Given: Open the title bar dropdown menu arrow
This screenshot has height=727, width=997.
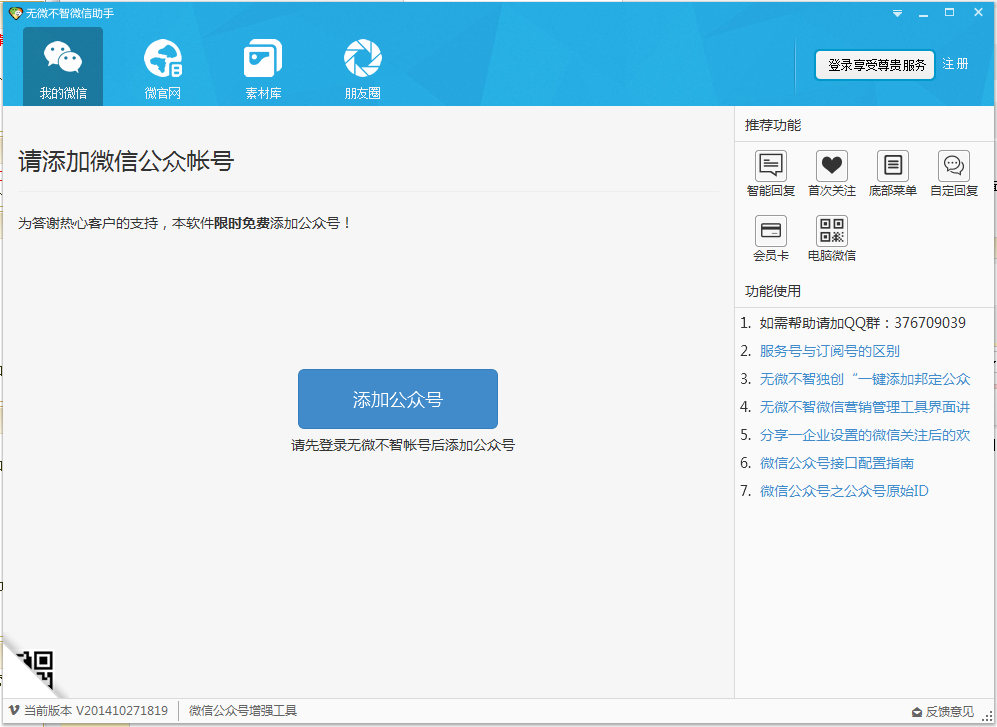Looking at the screenshot, I should [897, 13].
